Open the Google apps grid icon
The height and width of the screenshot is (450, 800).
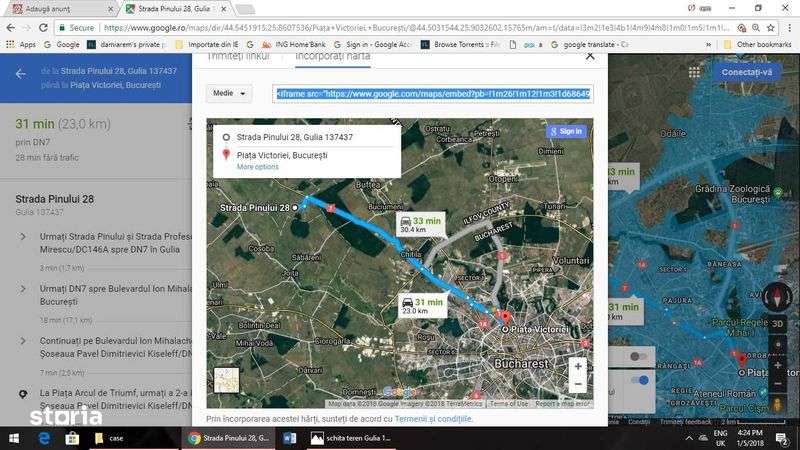[x=694, y=72]
